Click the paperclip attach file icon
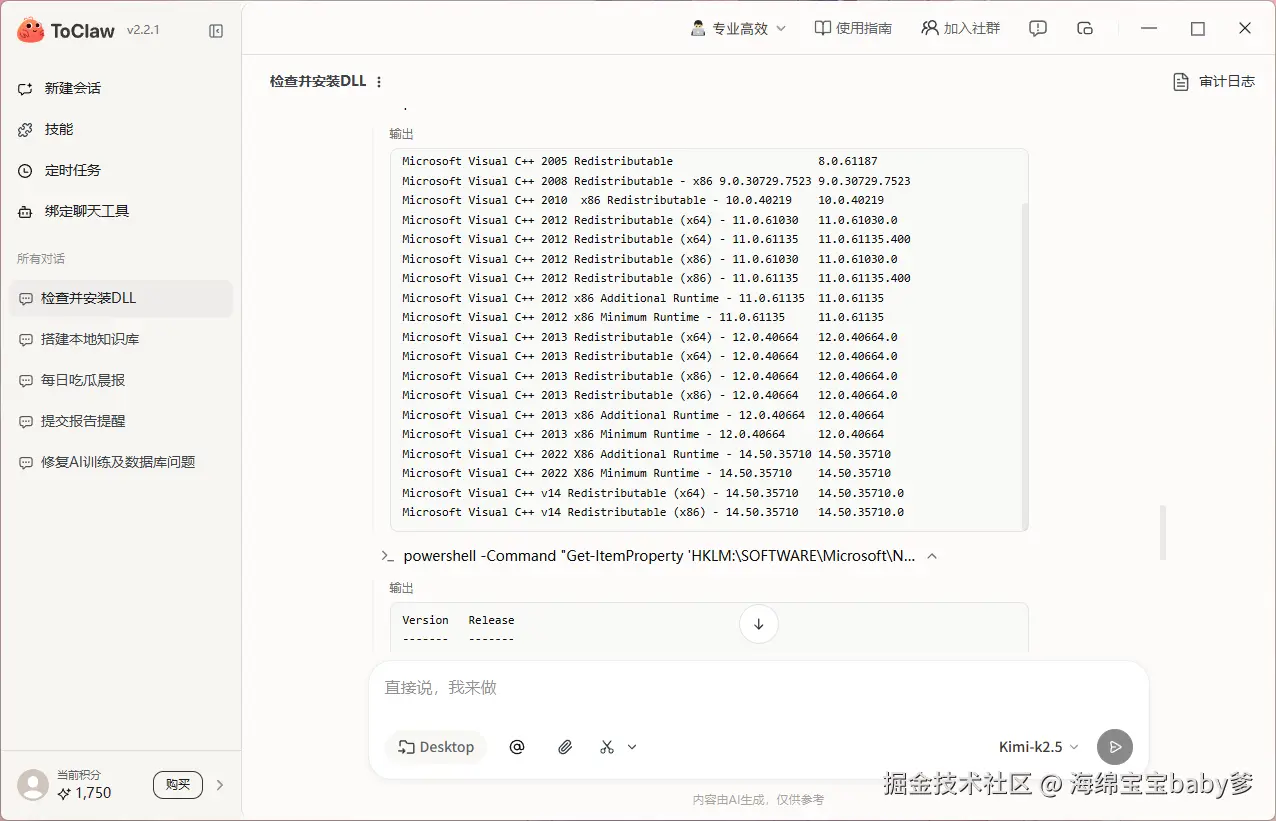The height and width of the screenshot is (821, 1276). point(565,747)
